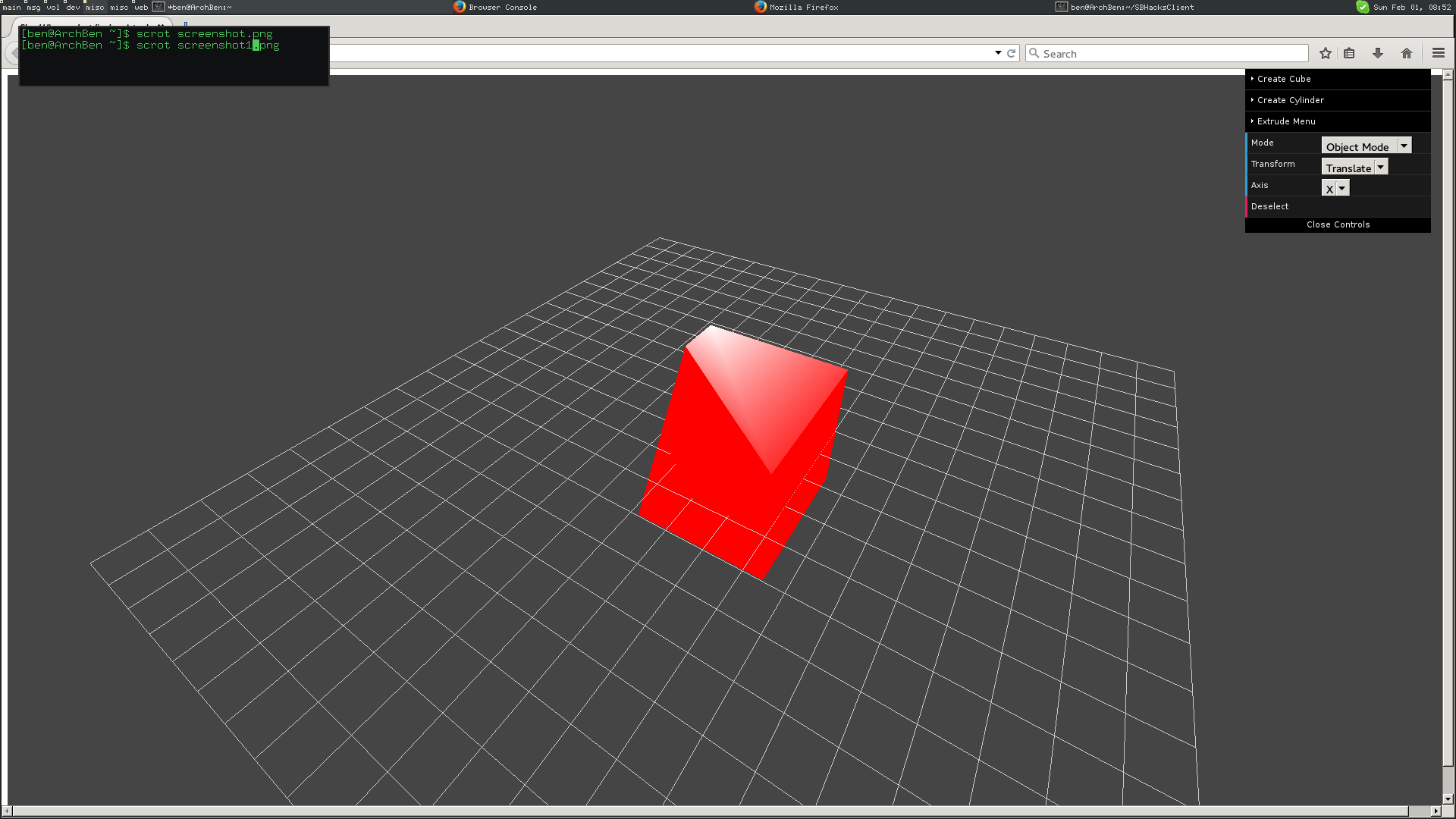Open the Firefox hamburger menu
The width and height of the screenshot is (1456, 819).
coord(1439,53)
